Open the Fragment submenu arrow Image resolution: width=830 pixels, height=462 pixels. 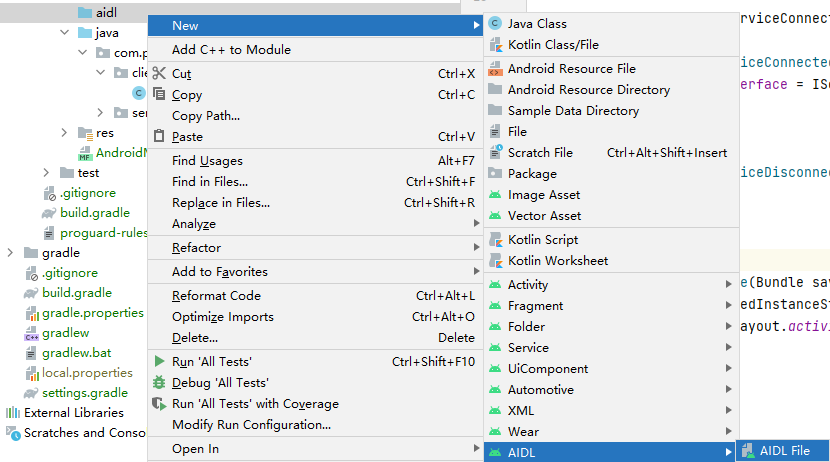click(728, 305)
